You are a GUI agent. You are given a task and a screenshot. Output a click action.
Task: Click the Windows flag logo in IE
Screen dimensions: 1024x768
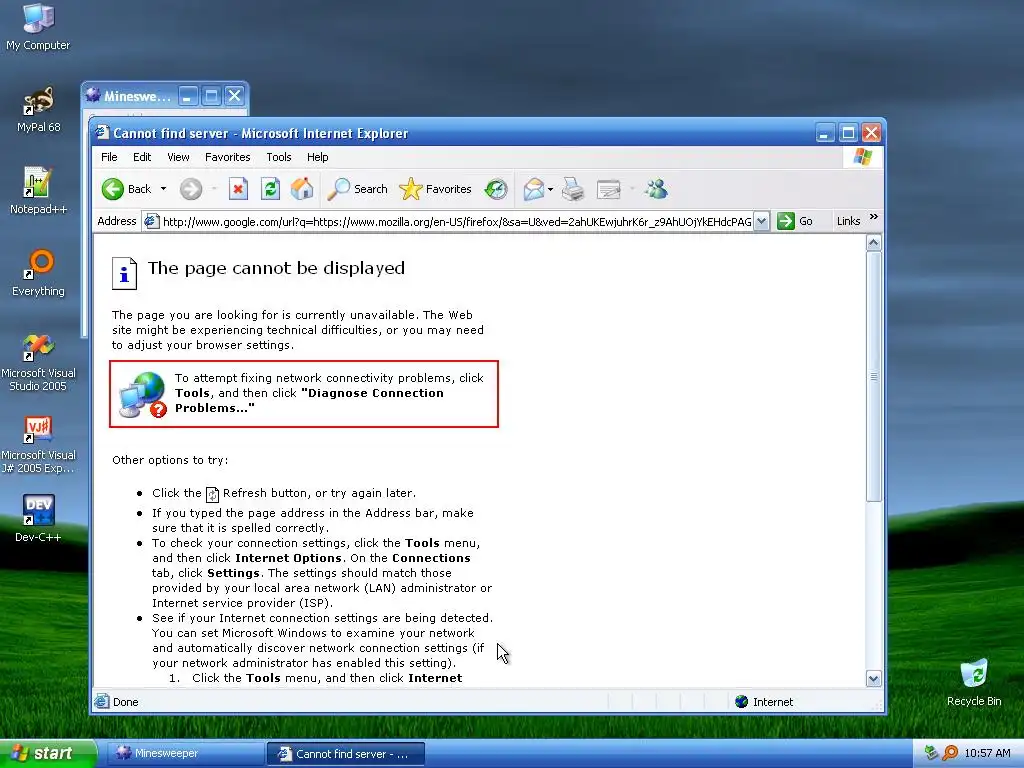(862, 157)
